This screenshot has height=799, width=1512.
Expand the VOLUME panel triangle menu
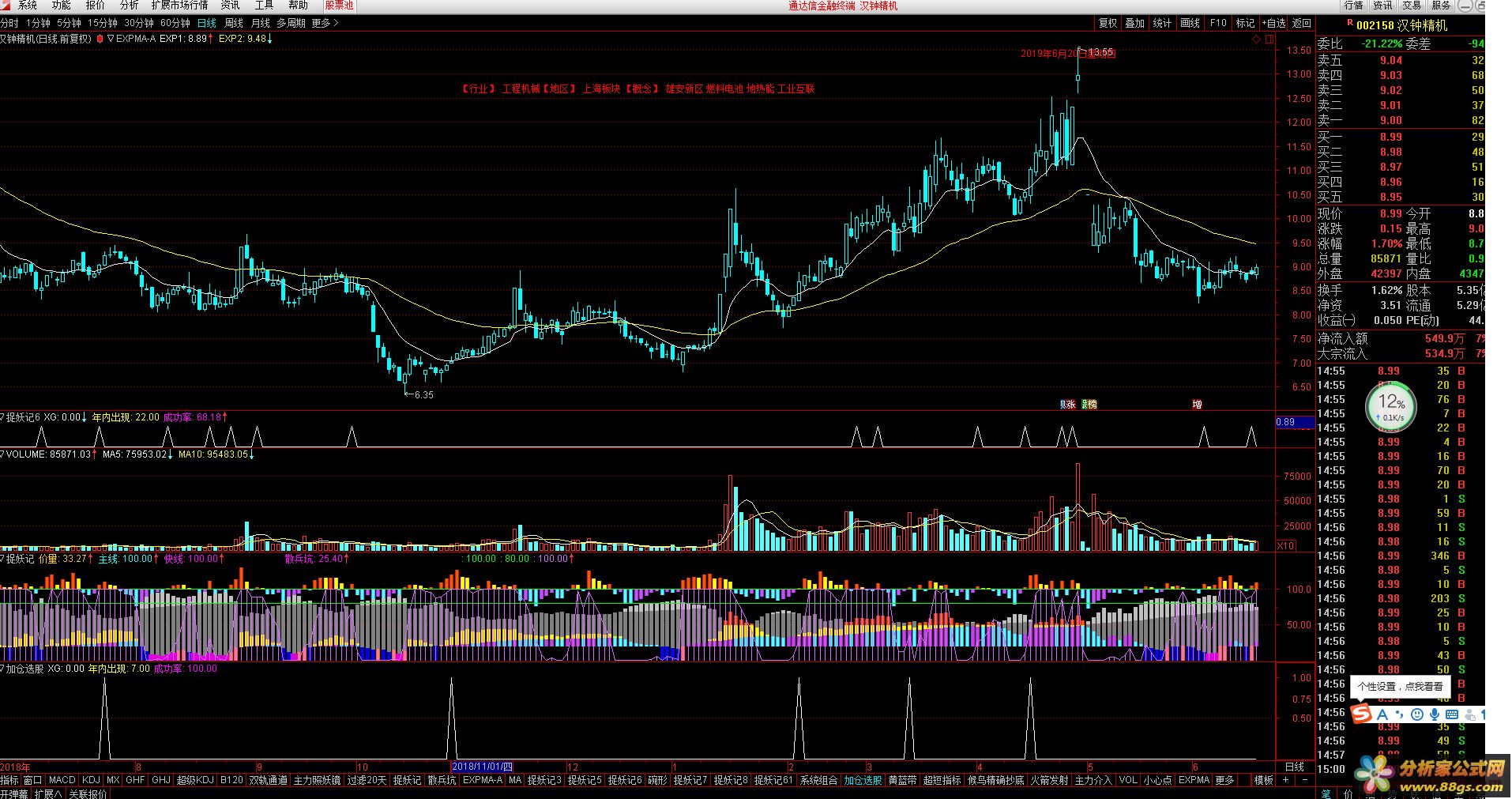[2, 454]
